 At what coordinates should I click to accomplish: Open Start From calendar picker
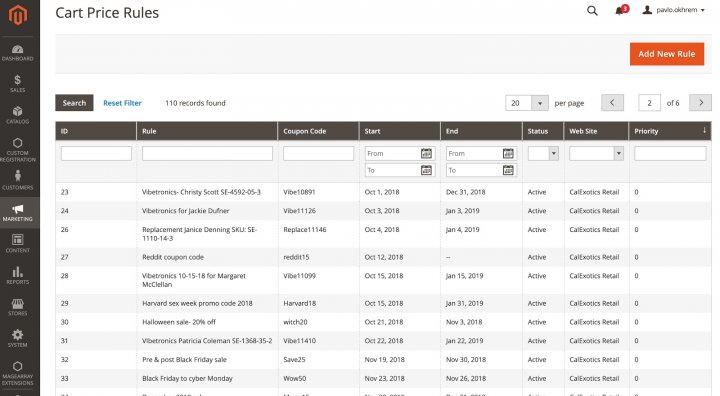point(426,153)
